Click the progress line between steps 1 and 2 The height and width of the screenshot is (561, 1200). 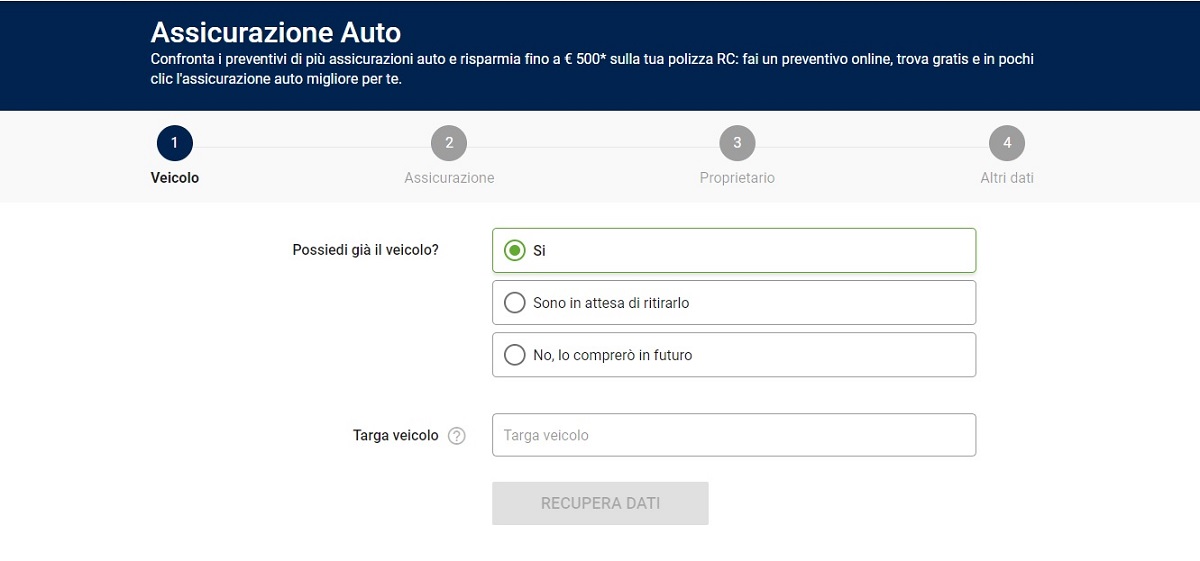pyautogui.click(x=312, y=147)
